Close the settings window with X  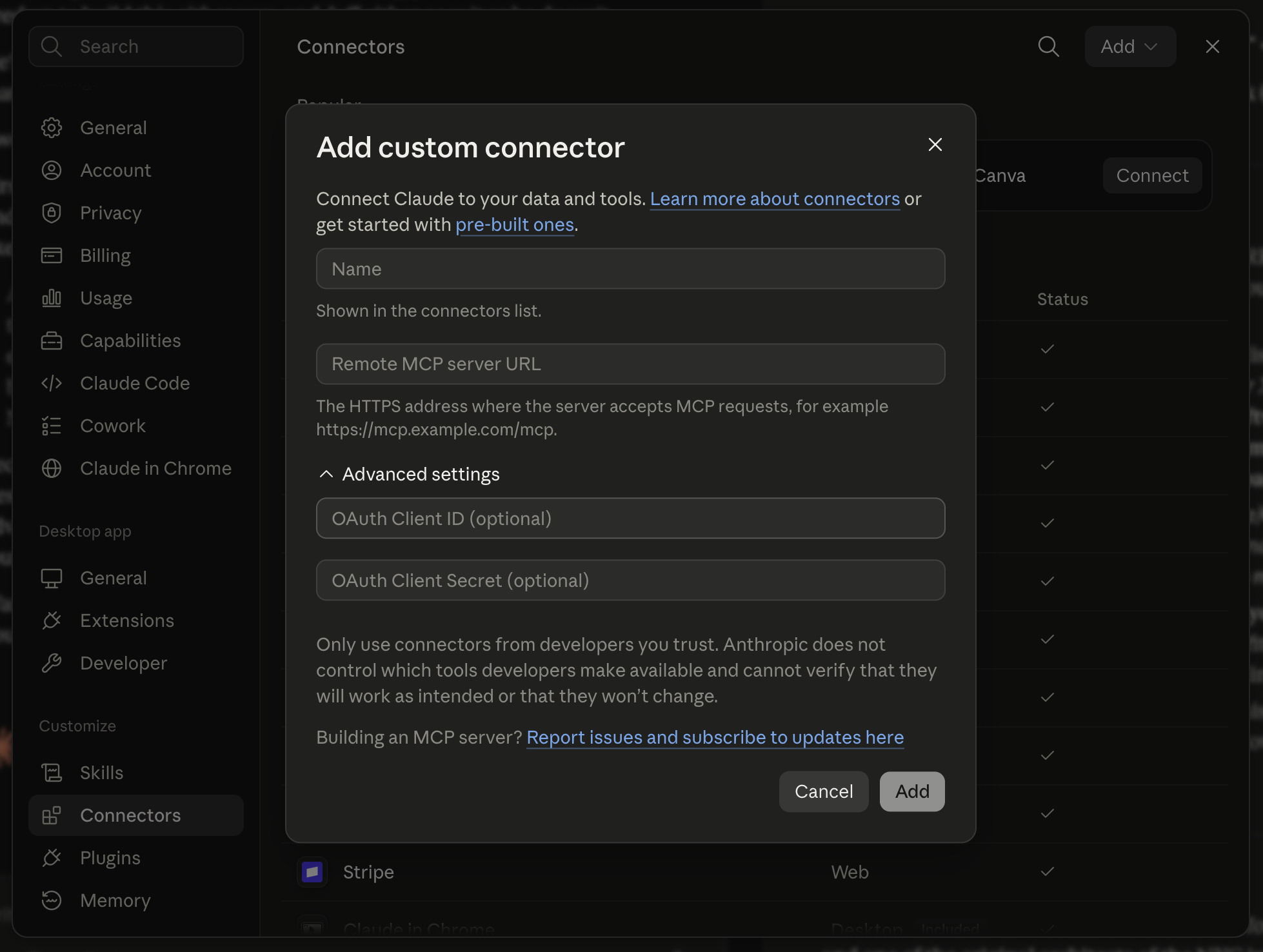[1213, 46]
